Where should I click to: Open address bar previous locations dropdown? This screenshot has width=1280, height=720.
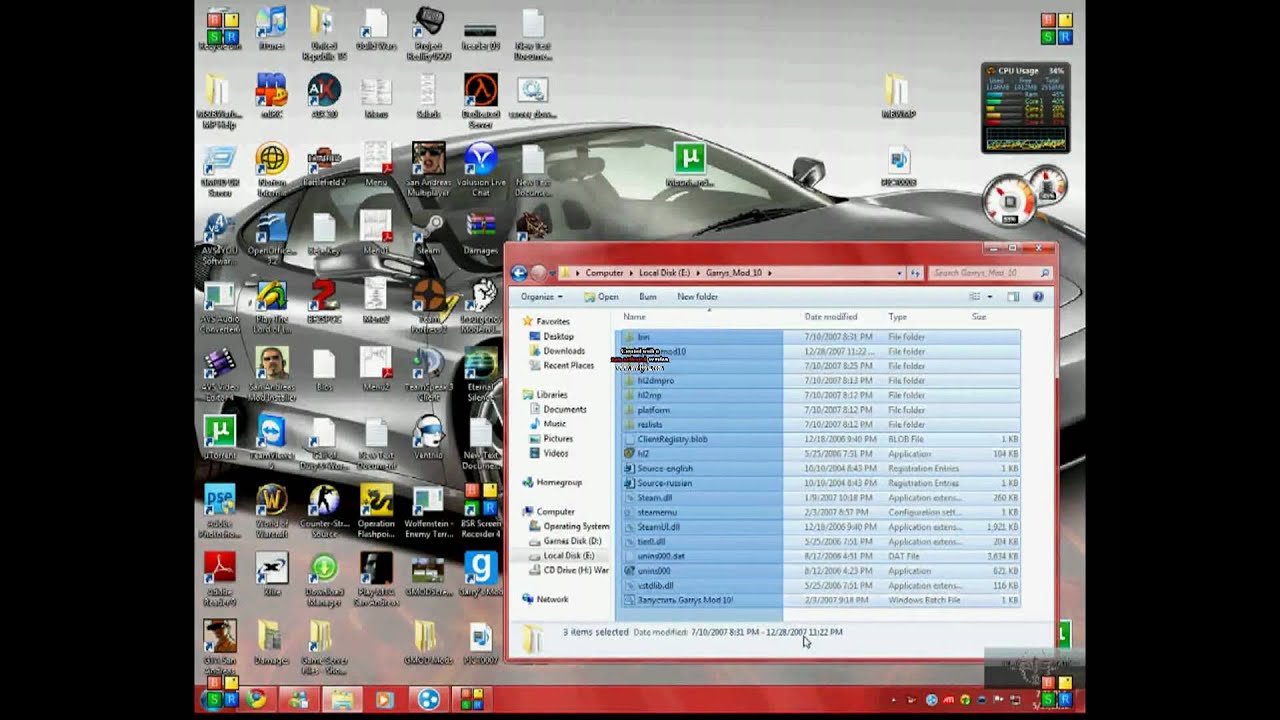coord(899,273)
